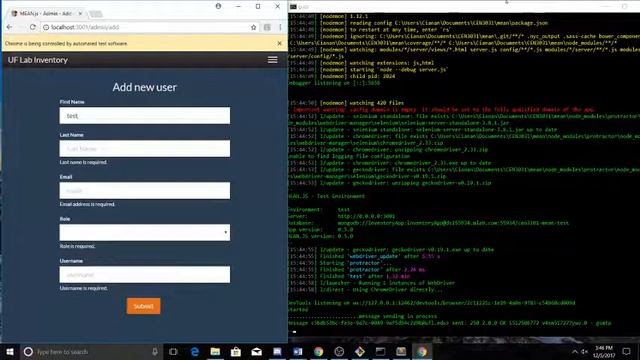This screenshot has height=360, width=640.
Task: Click the taskbar search box
Action: tap(92, 351)
